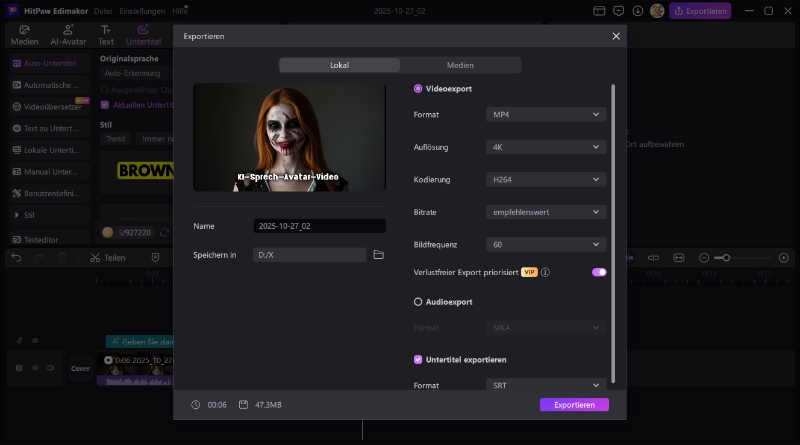
Task: Select Auto-Untertitel in sidebar
Action: [49, 63]
